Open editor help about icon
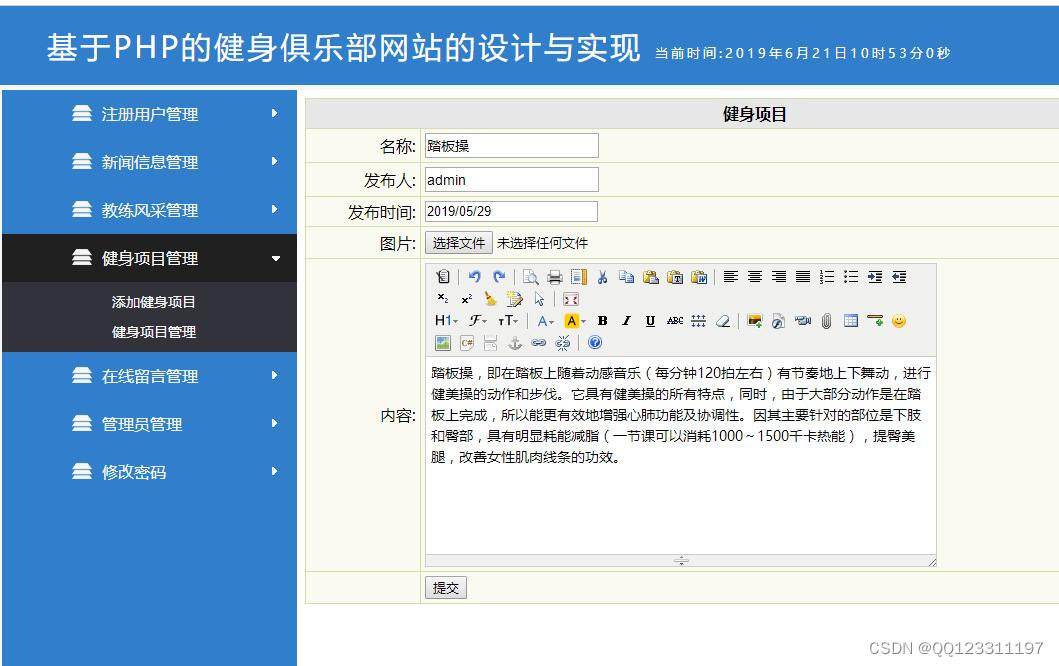Viewport: 1059px width, 666px height. pos(594,342)
